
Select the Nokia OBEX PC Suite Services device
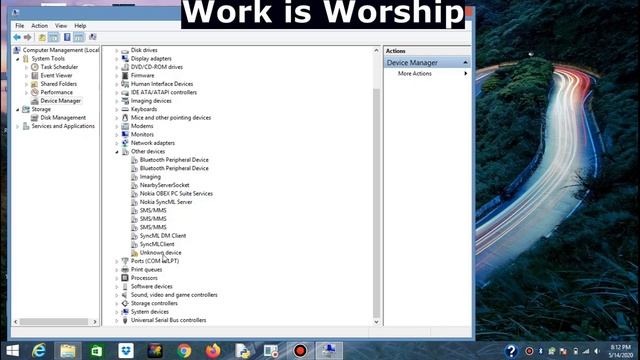tap(176, 193)
